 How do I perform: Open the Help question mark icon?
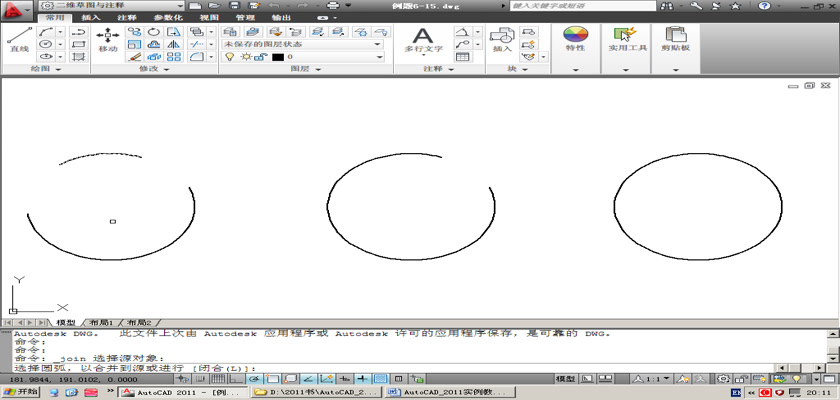click(764, 6)
